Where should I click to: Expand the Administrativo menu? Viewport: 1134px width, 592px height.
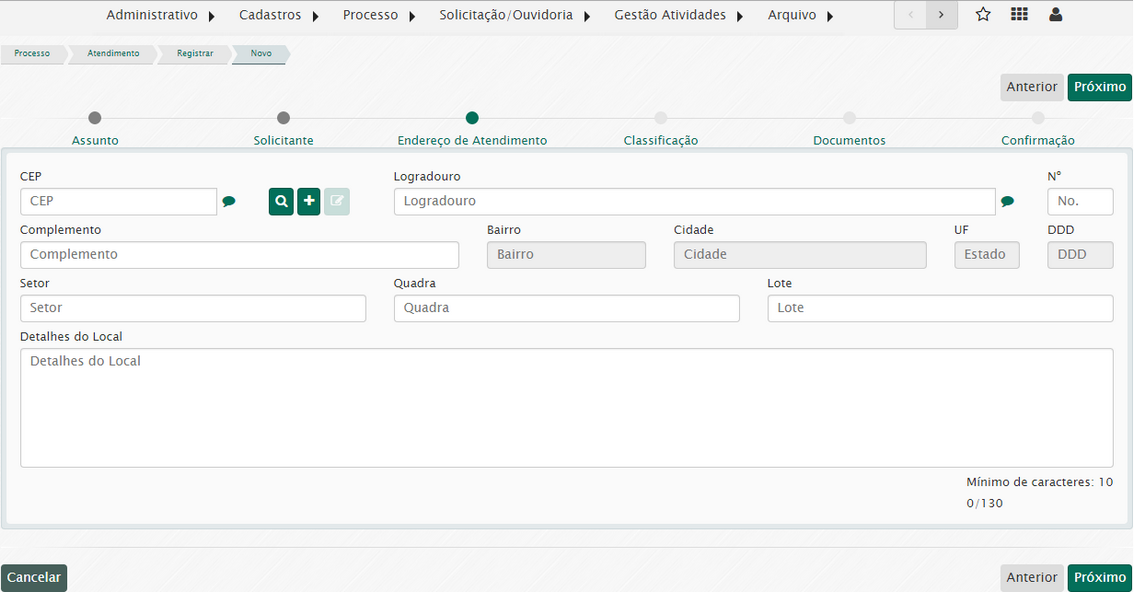click(160, 15)
